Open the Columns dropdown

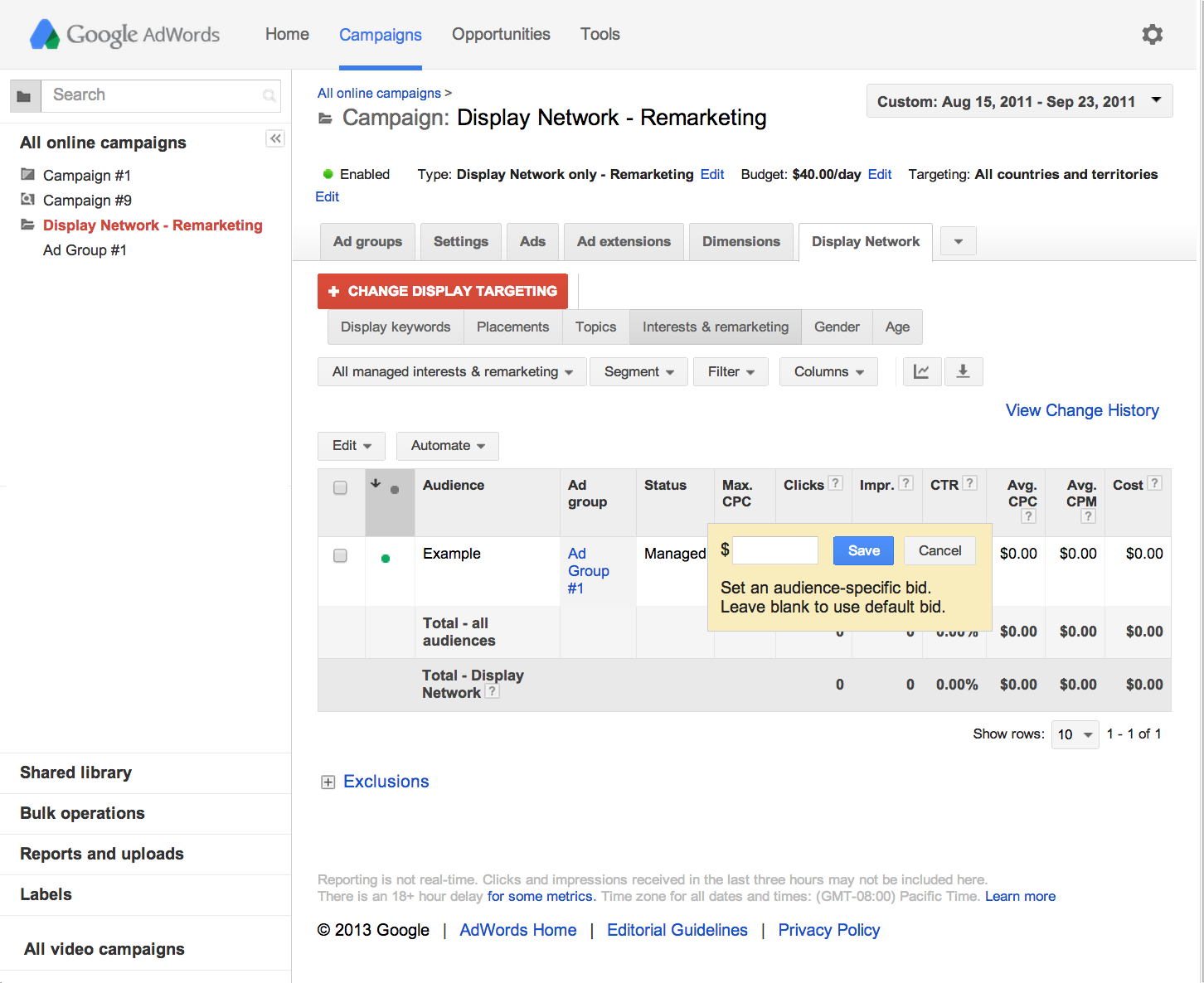[x=828, y=371]
